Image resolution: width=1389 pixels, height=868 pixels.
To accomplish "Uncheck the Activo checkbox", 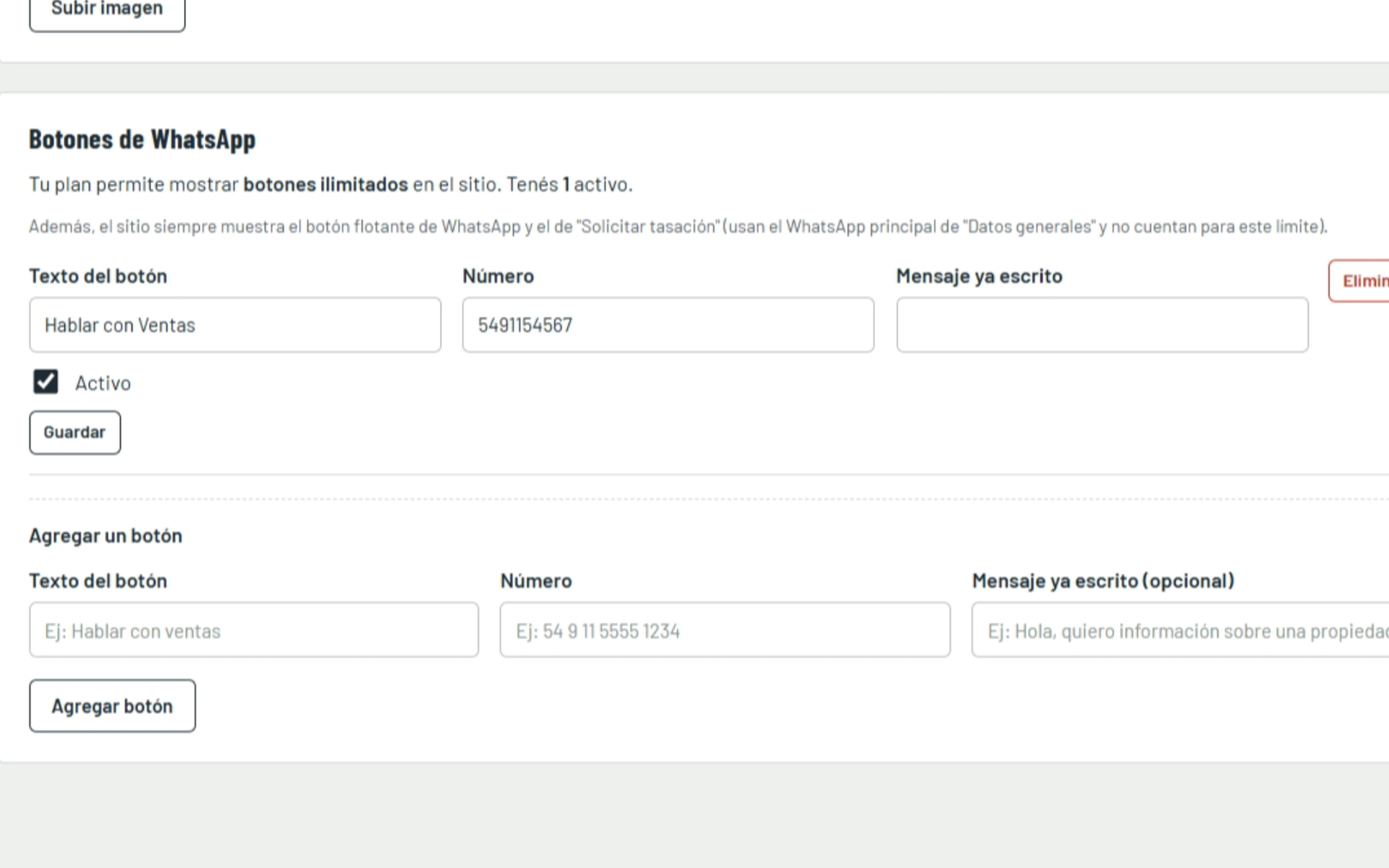I will [x=46, y=382].
